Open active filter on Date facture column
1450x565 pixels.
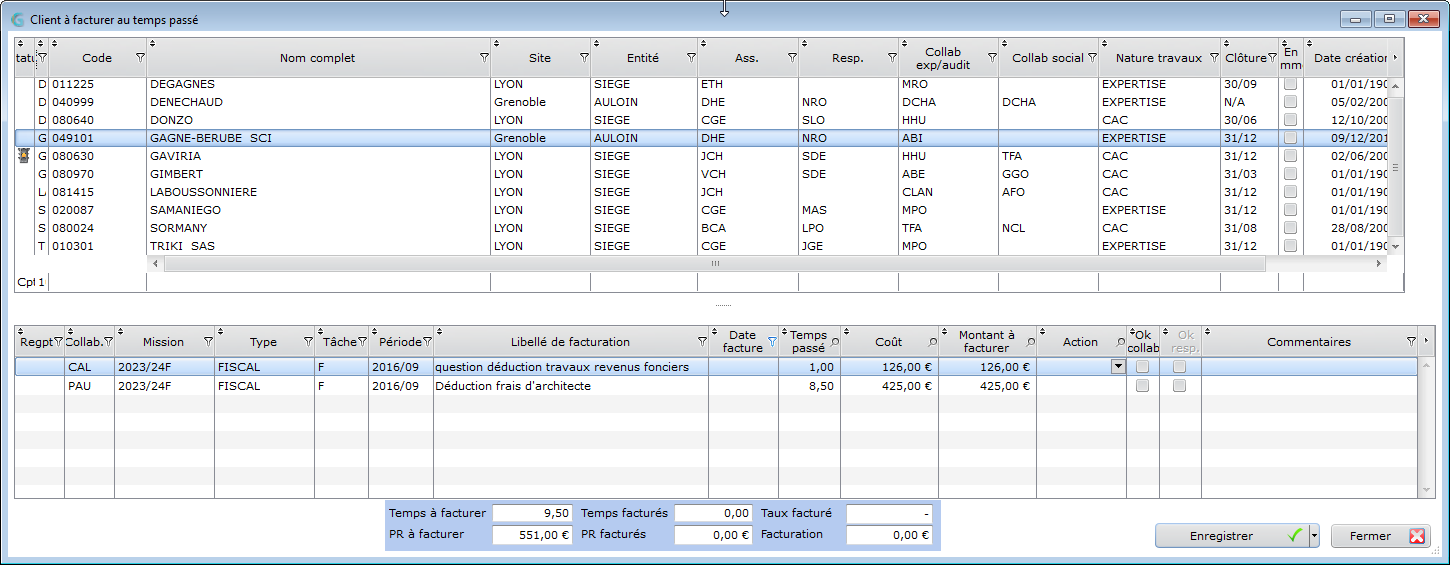click(771, 342)
